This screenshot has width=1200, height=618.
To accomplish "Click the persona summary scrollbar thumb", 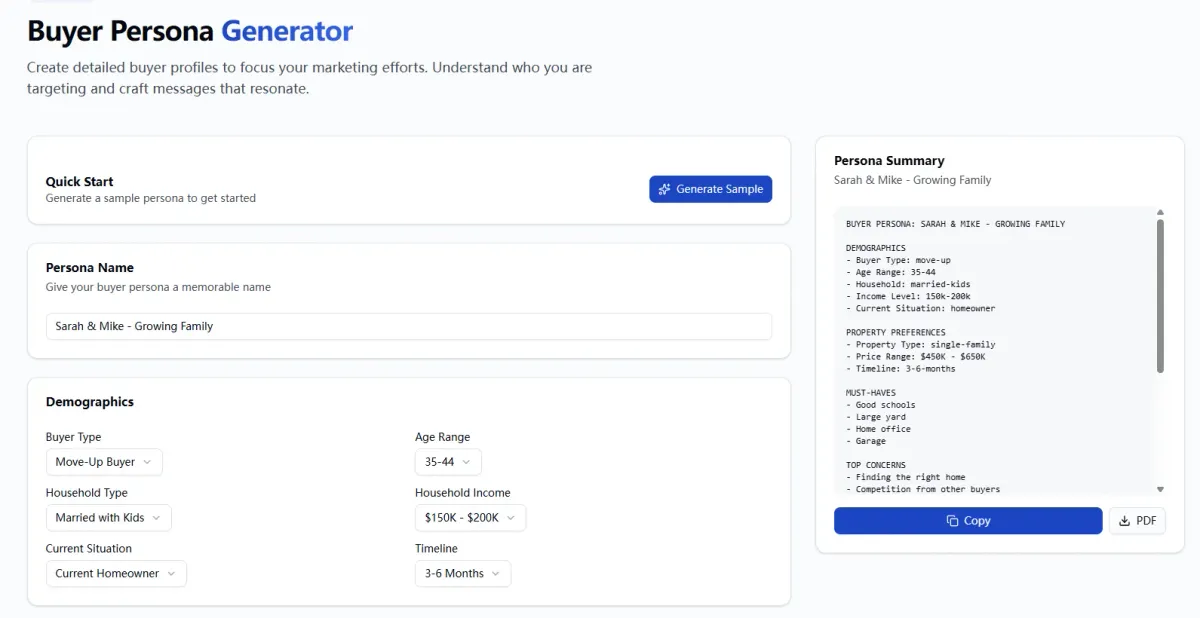I will pyautogui.click(x=1160, y=295).
